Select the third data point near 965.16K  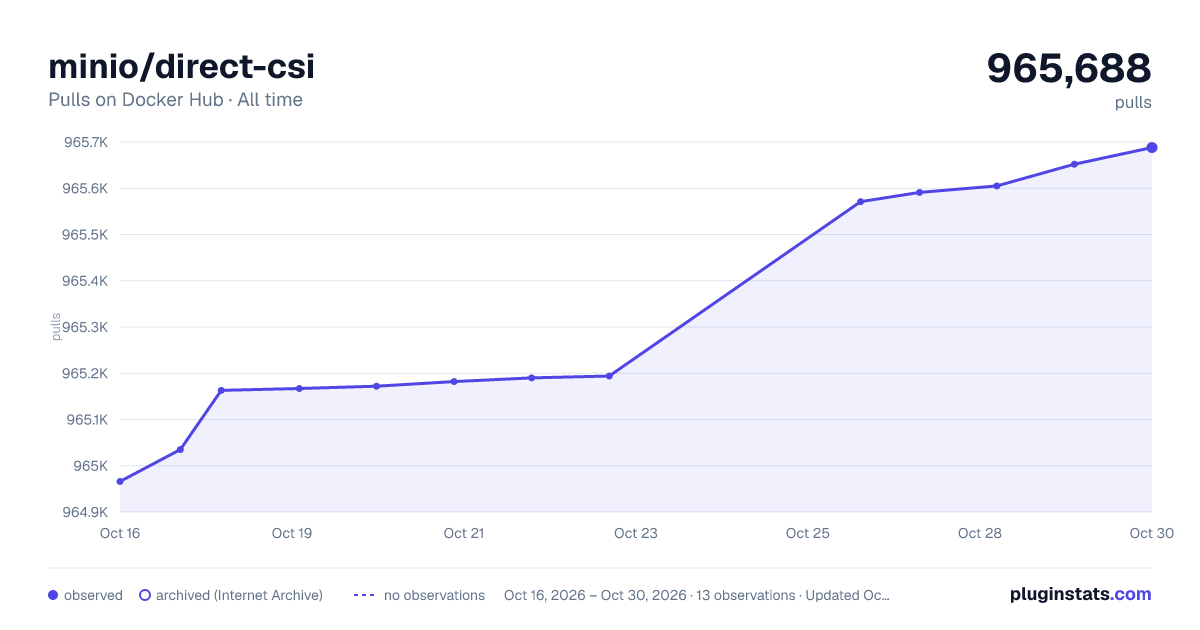[x=221, y=390]
